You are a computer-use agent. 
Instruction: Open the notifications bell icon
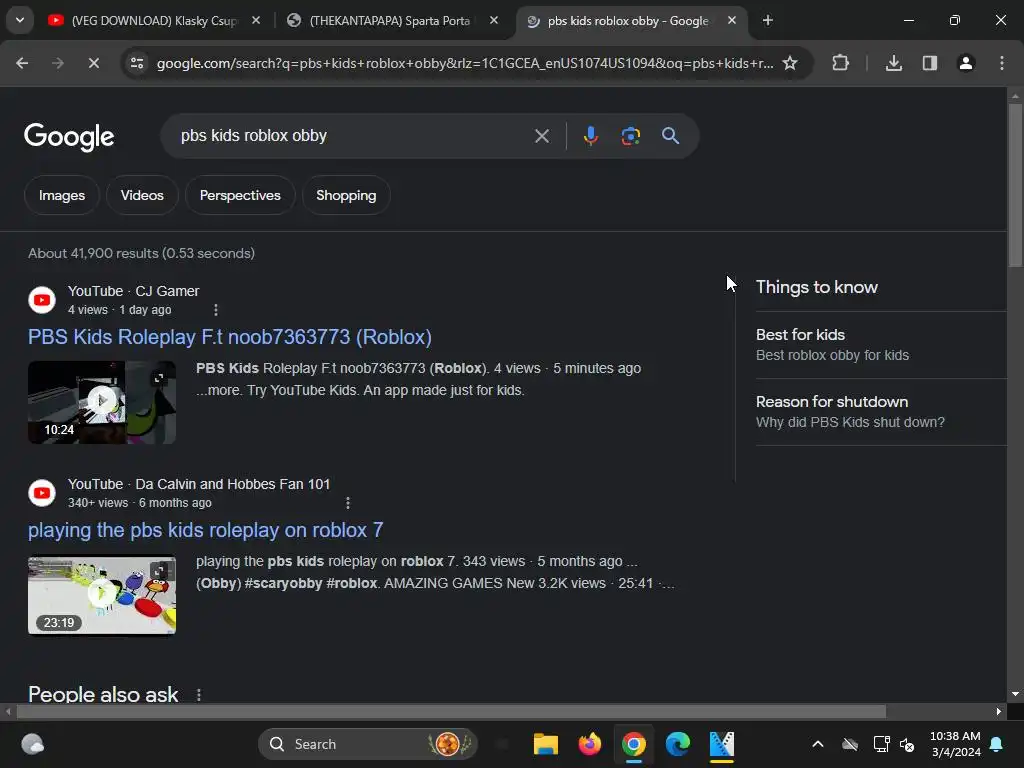[x=997, y=744]
